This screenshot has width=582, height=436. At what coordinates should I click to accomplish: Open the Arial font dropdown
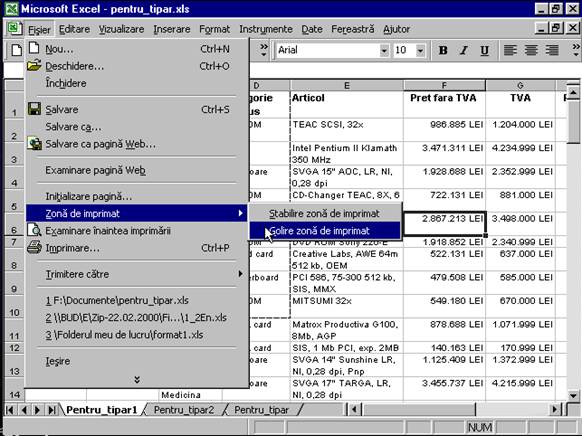tap(384, 50)
